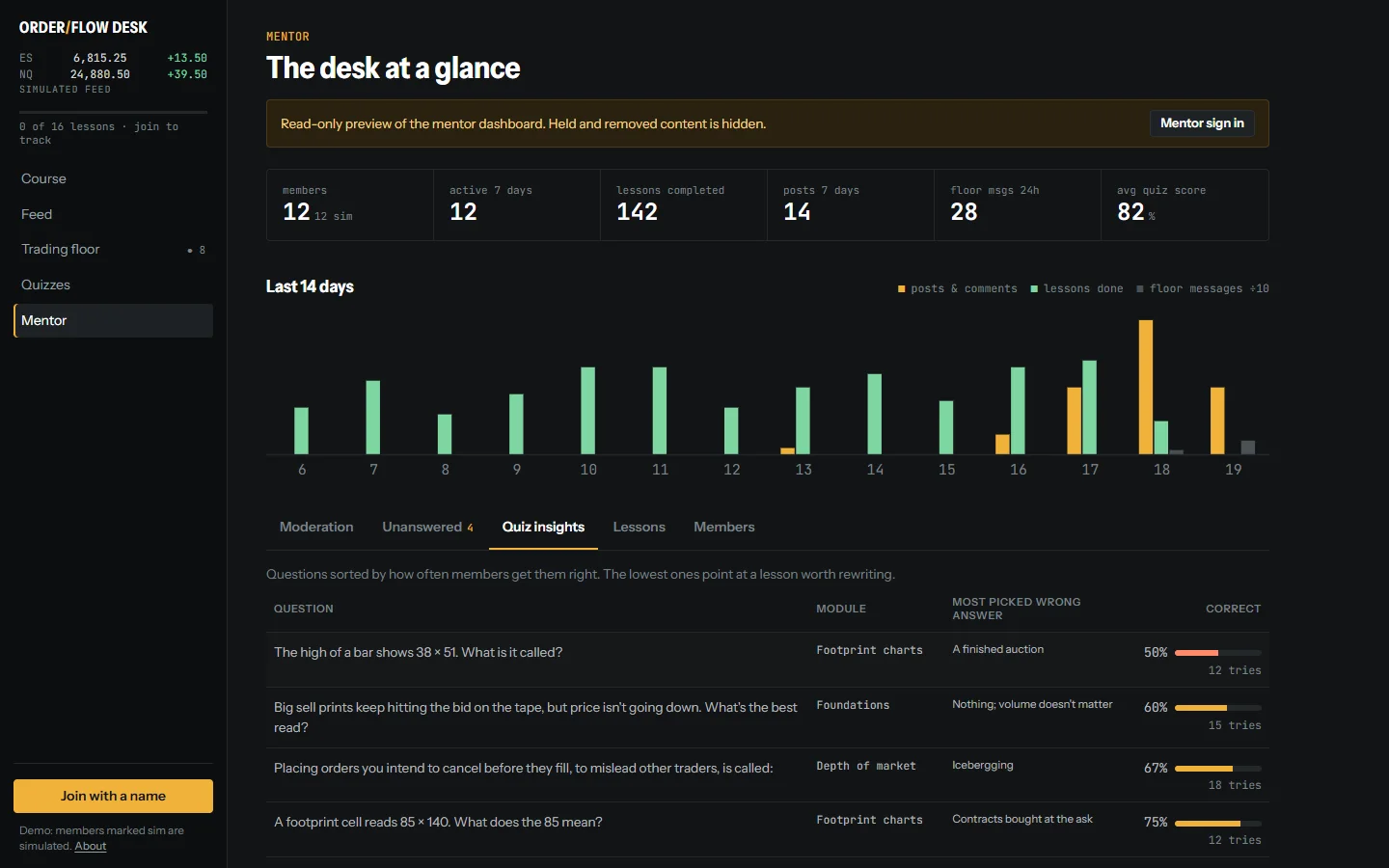Click question about 'Big sell prints keep hitting the bid'
Viewport: 1389px width, 868px height.
click(x=536, y=718)
